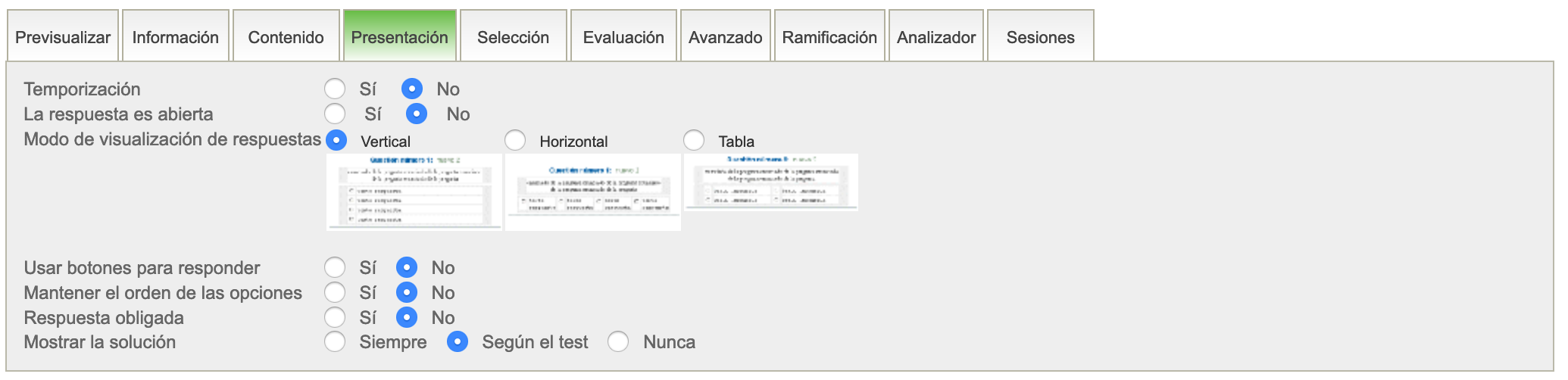Image resolution: width=1568 pixels, height=380 pixels.
Task: Open the Selección tab
Action: click(x=513, y=37)
